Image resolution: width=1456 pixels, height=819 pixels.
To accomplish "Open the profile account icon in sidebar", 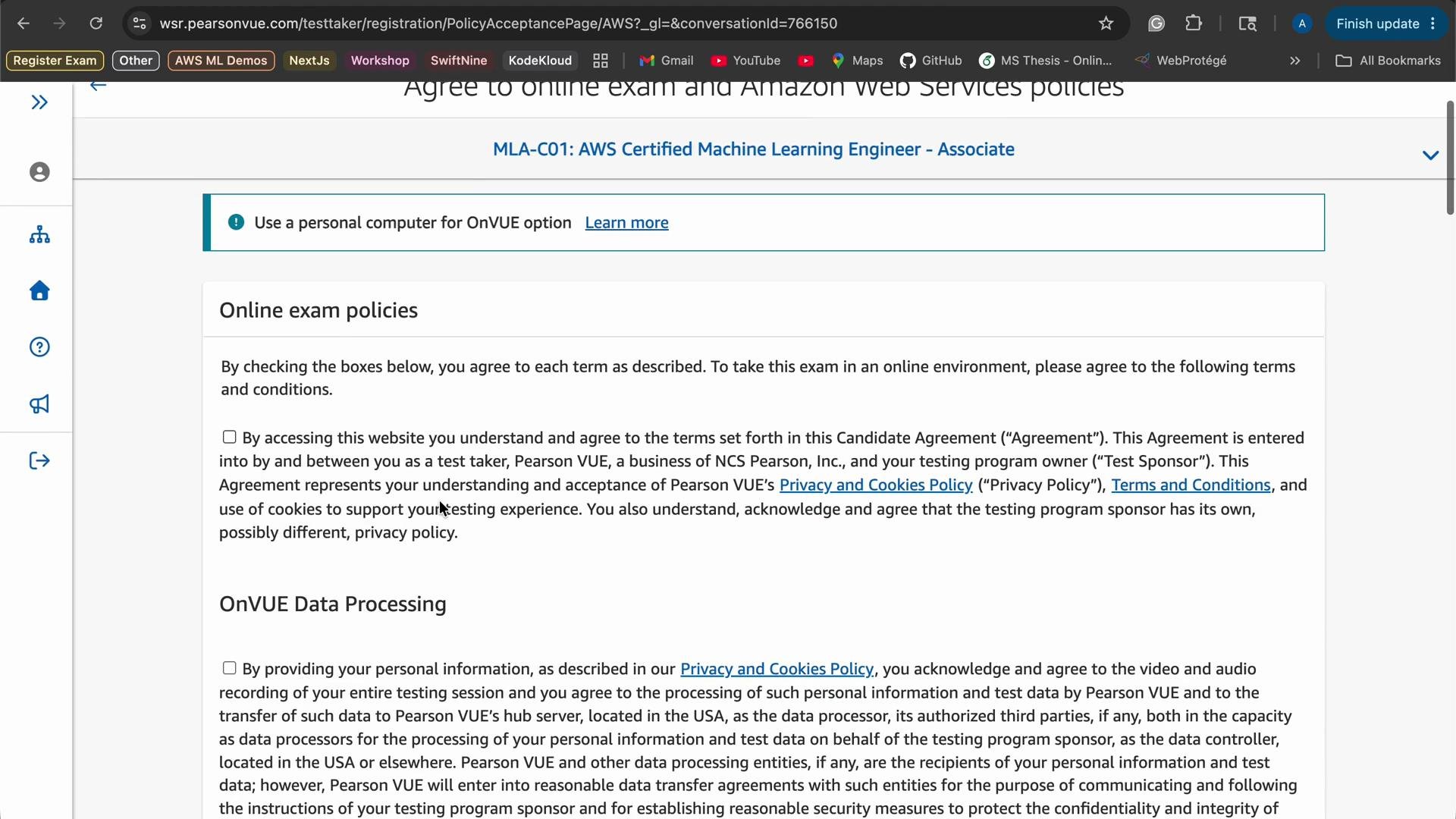I will tap(39, 172).
